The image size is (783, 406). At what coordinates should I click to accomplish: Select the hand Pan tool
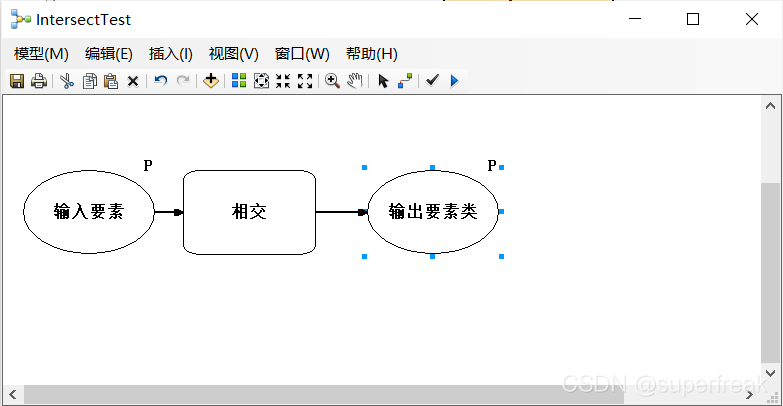point(355,81)
